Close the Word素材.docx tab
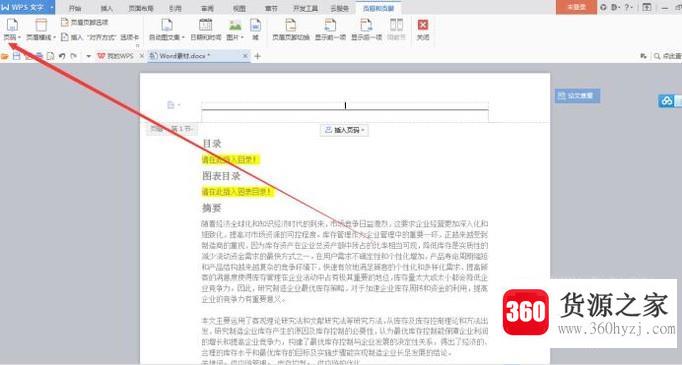 point(245,56)
